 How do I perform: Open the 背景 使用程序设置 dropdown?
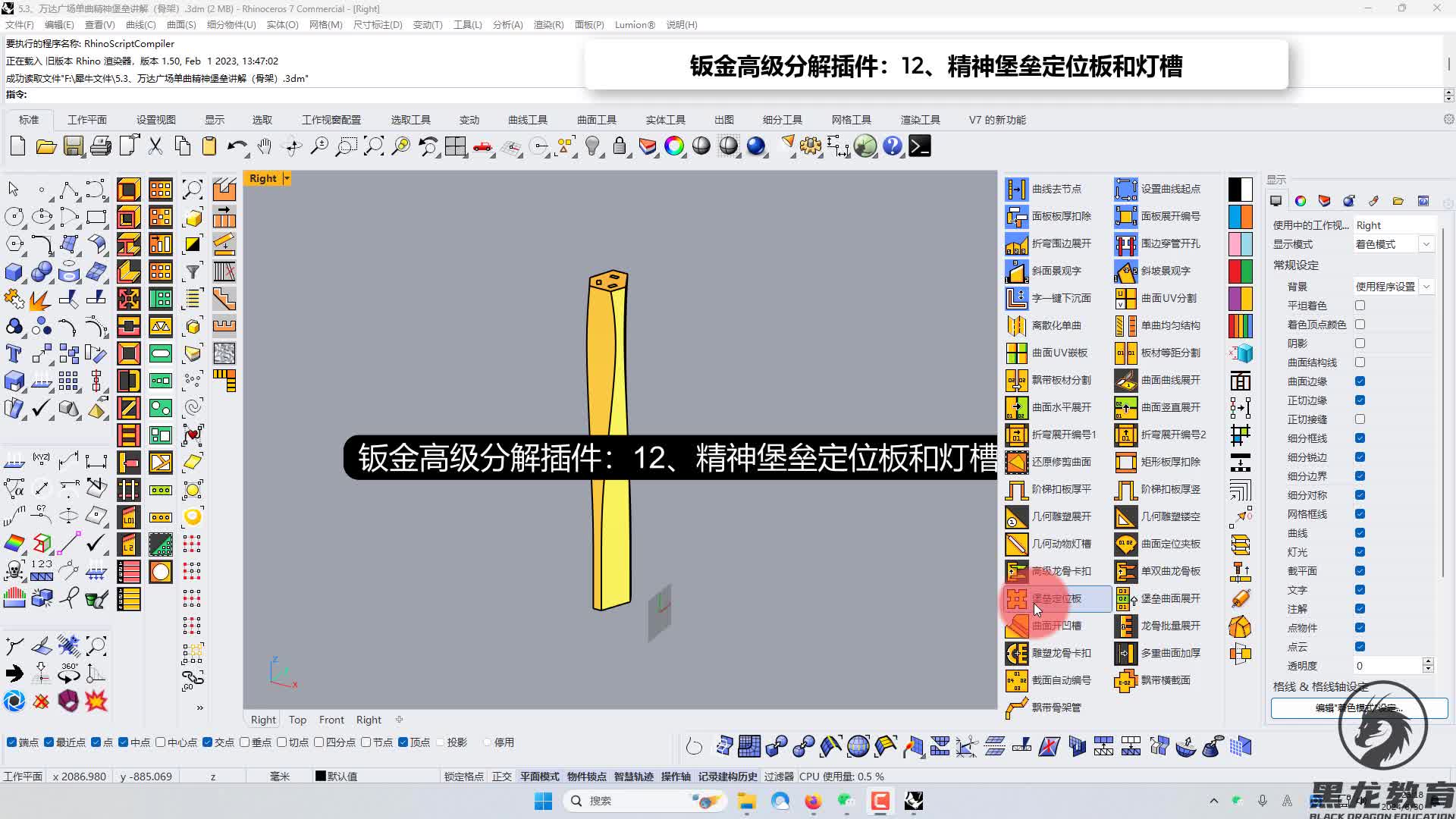pos(1426,287)
